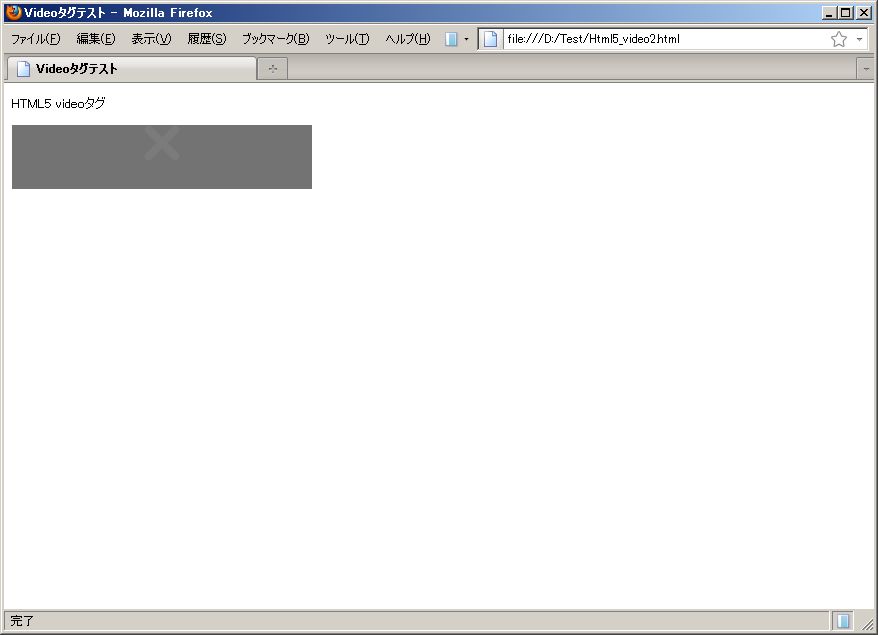The width and height of the screenshot is (878, 635).
Task: Close the Firefox window
Action: 864,13
